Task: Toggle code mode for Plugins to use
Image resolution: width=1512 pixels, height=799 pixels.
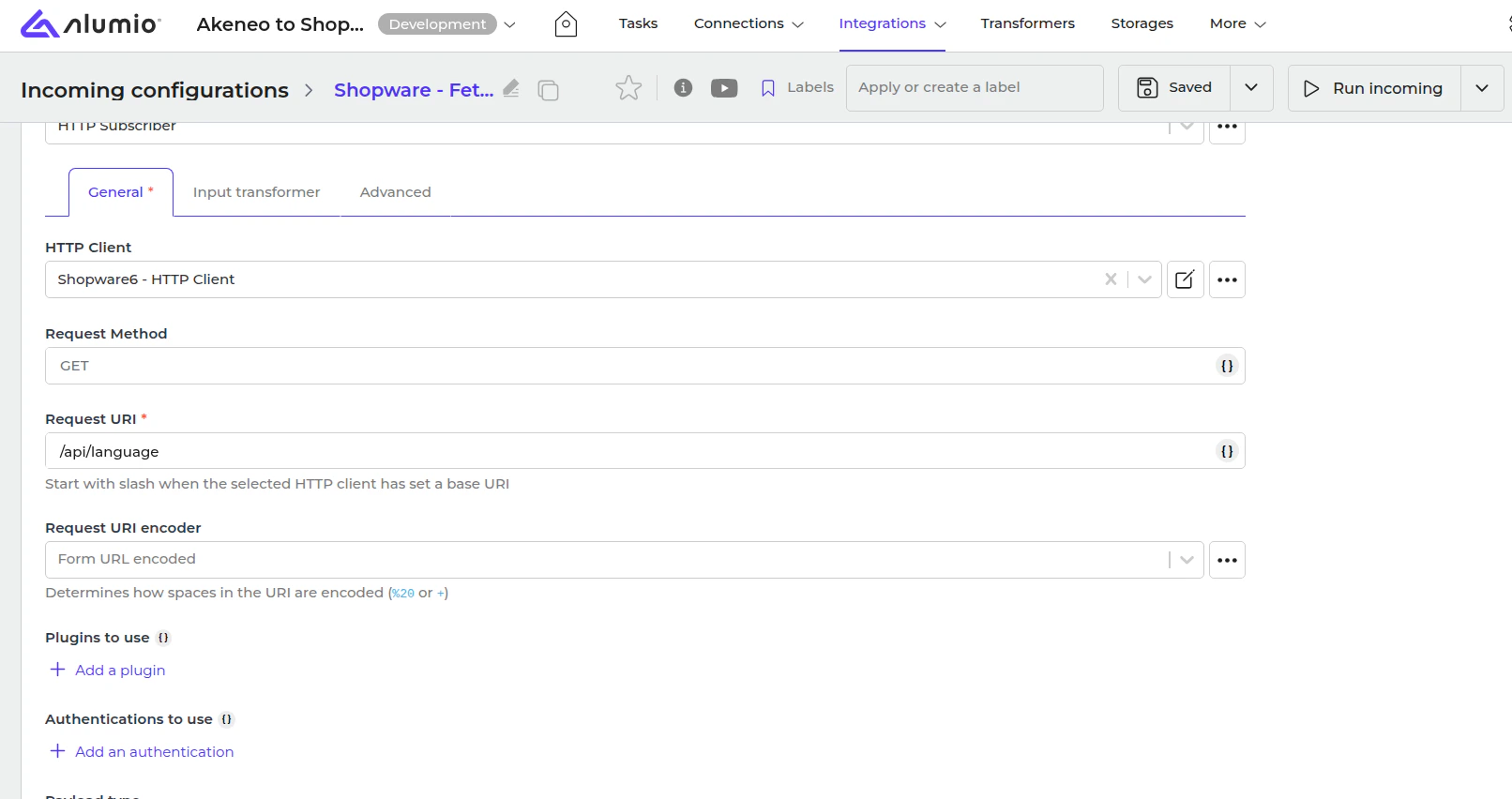Action: [x=163, y=638]
